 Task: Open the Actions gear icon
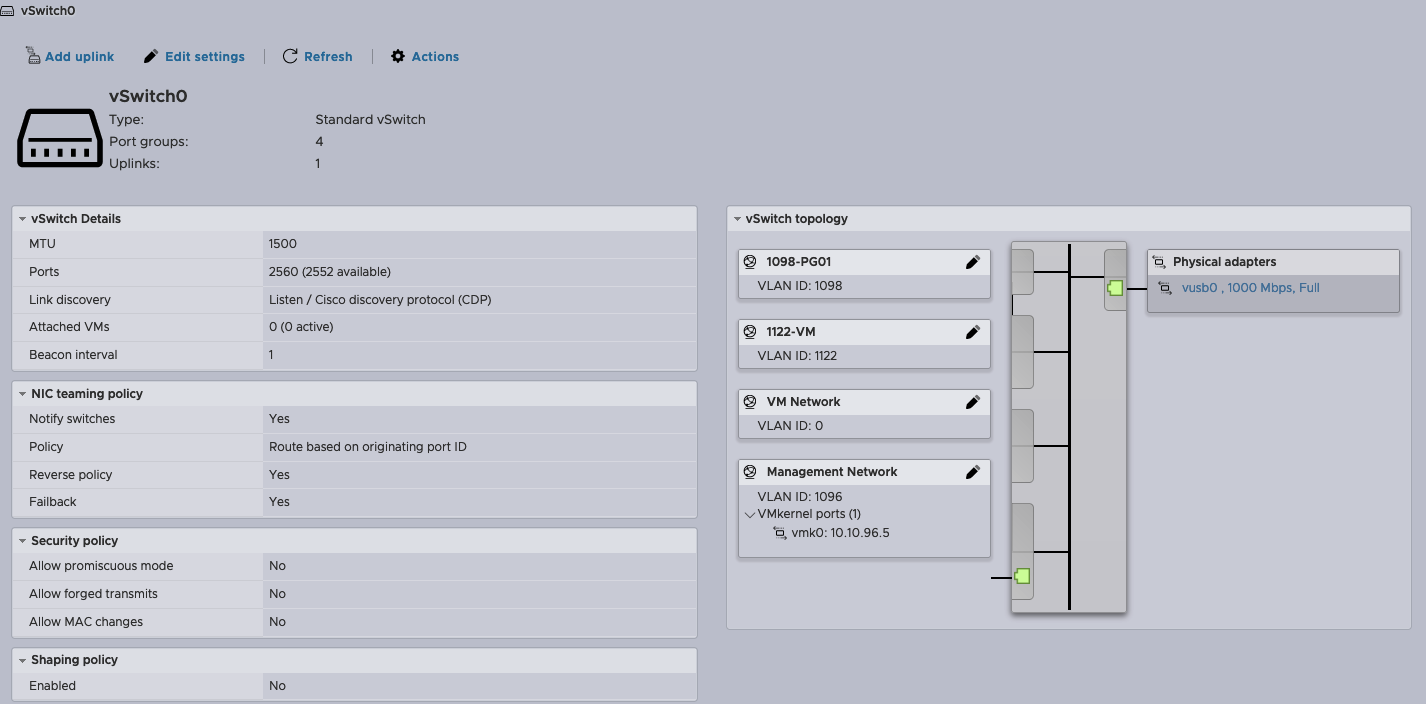pyautogui.click(x=396, y=56)
